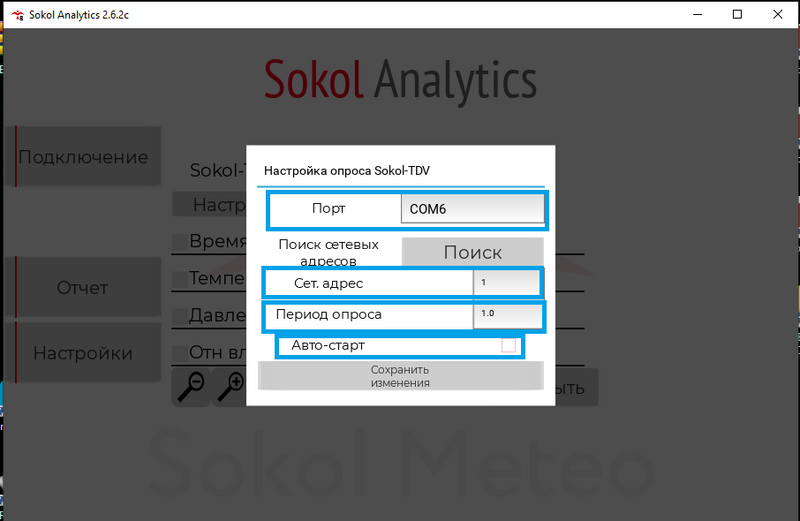Open the Подключение section in sidebar
The width and height of the screenshot is (800, 521).
[83, 157]
